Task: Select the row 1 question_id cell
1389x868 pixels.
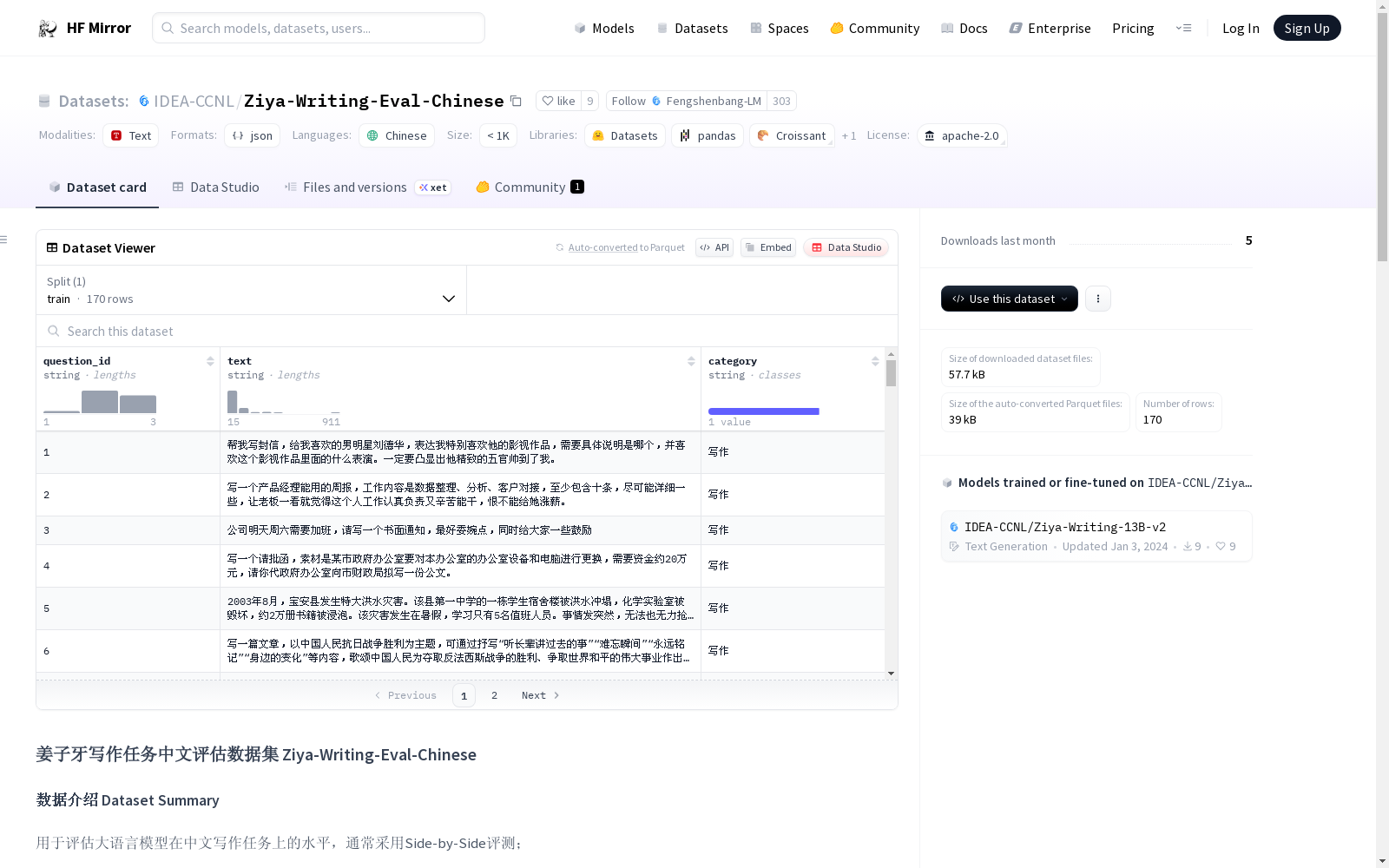Action: point(128,452)
